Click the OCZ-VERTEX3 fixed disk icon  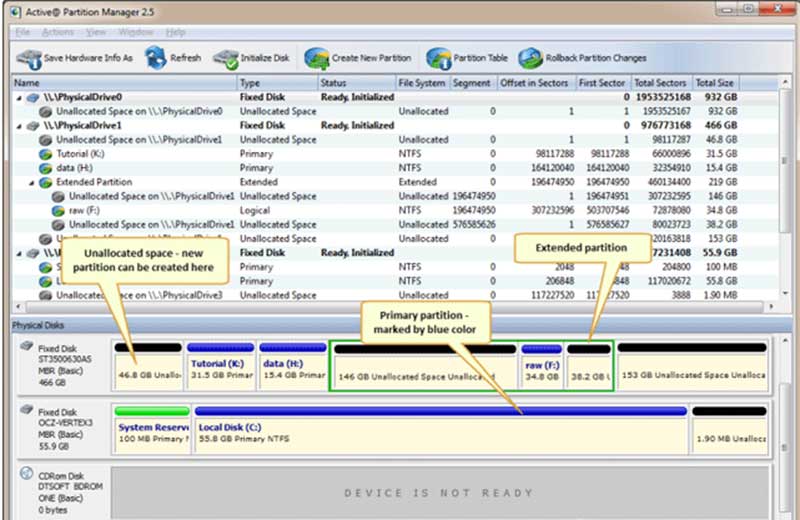tap(27, 410)
